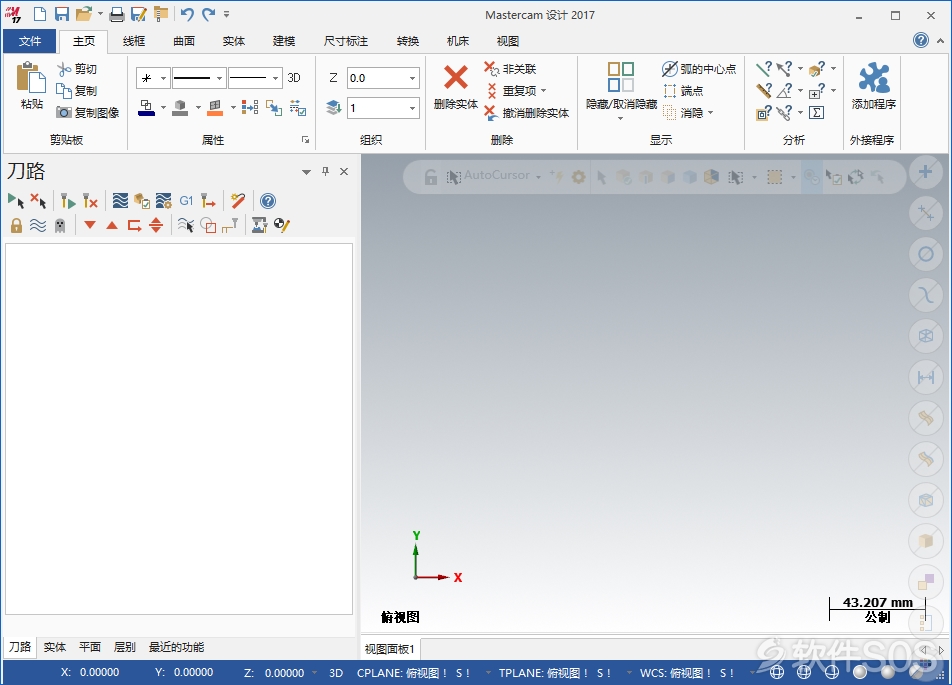Toggle the AutoCursor lock icon
Image resolution: width=952 pixels, height=685 pixels.
(x=430, y=177)
